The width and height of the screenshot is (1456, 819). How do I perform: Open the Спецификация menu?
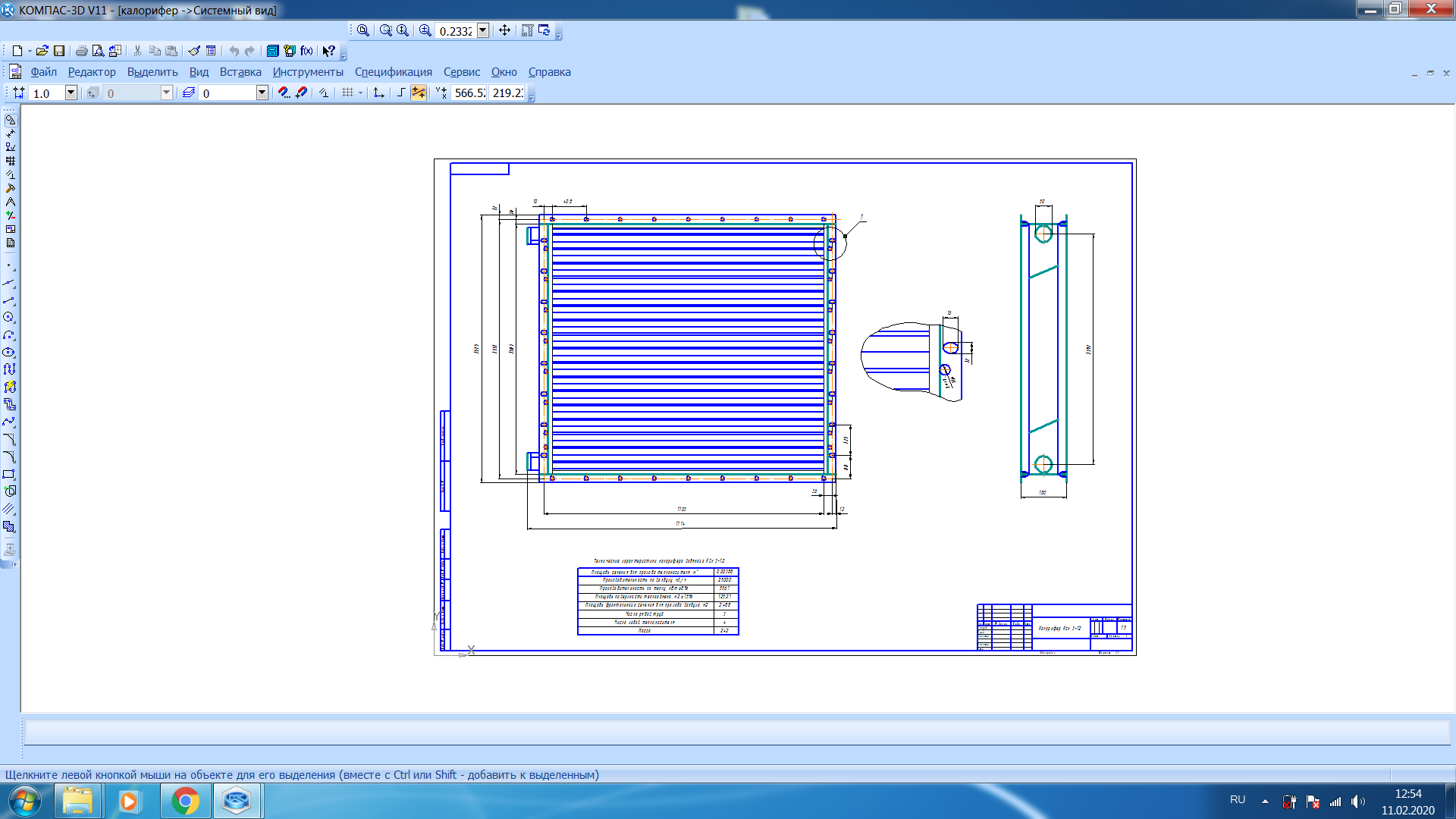point(393,72)
